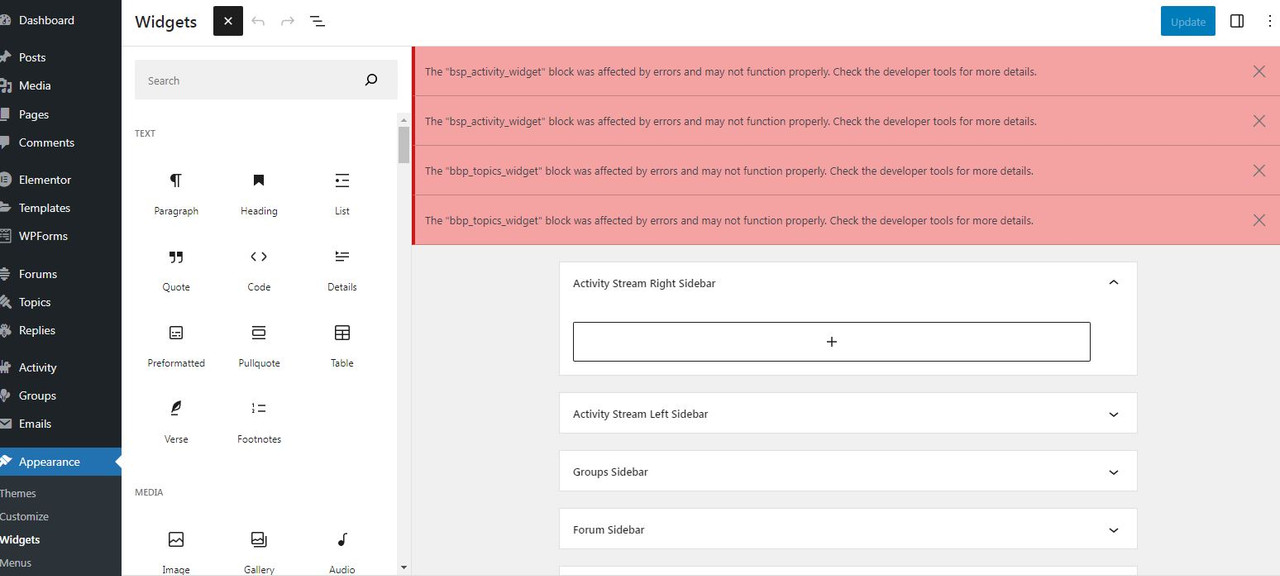Insert a Verse block
The height and width of the screenshot is (576, 1280).
176,421
